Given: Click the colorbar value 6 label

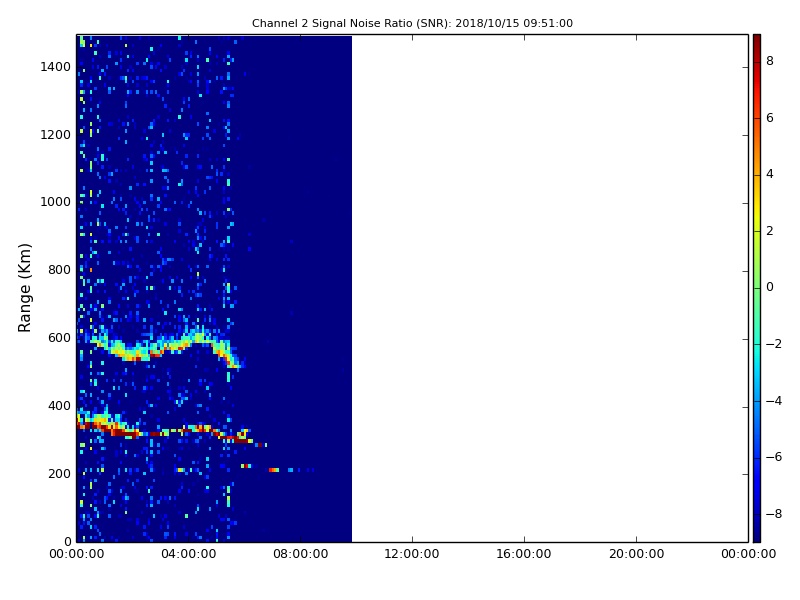Looking at the screenshot, I should point(770,118).
